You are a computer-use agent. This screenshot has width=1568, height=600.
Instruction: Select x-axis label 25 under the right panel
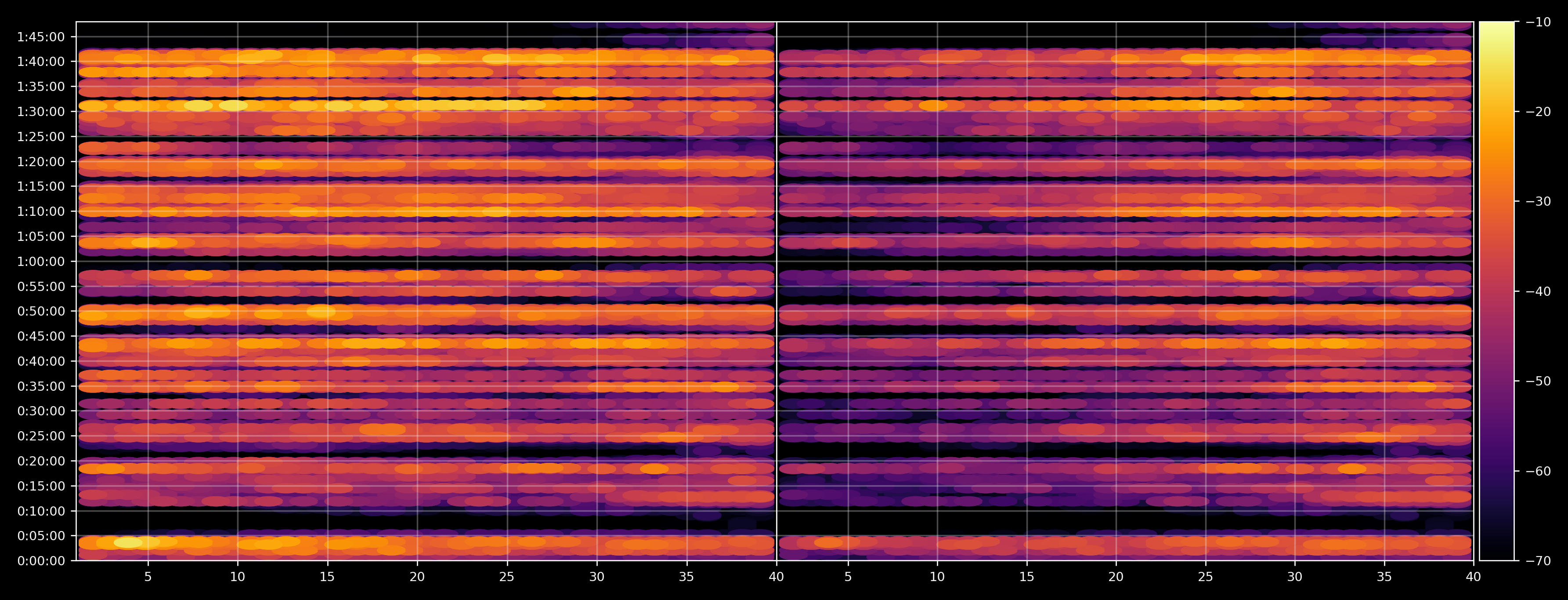click(1205, 577)
